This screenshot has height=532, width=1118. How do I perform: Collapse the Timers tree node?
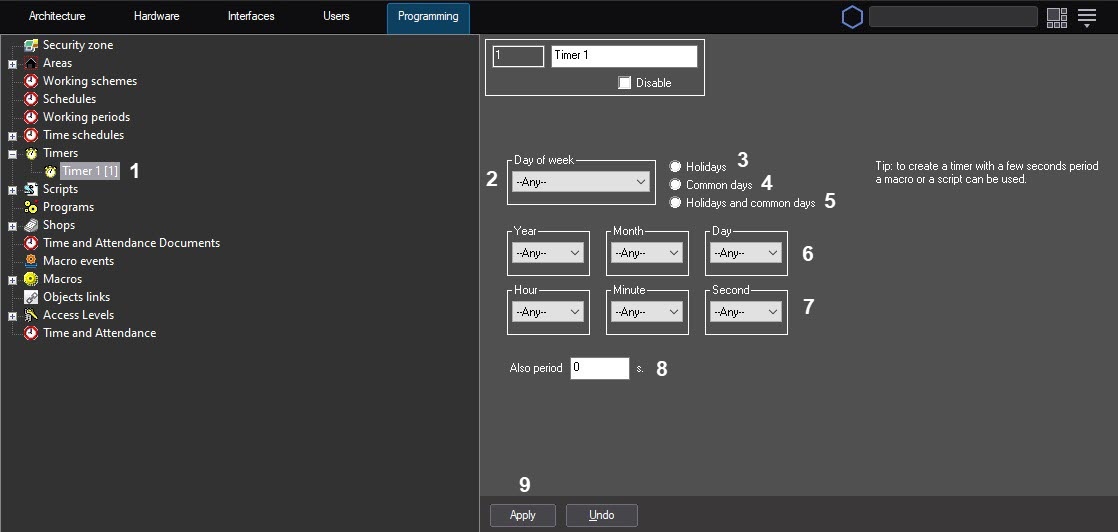[x=12, y=154]
